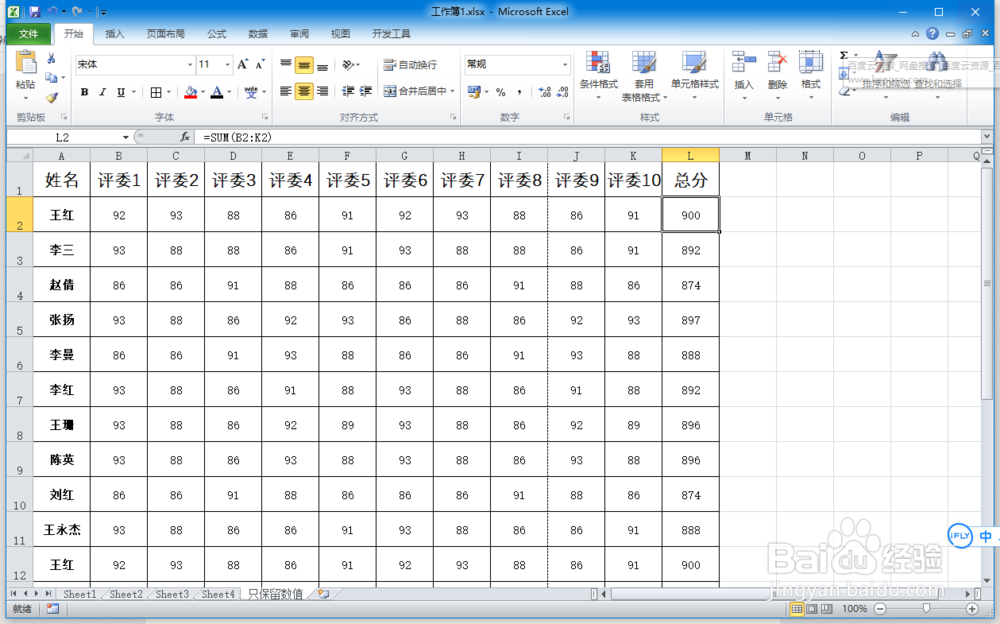
Task: Switch to the 页面布局 Page Layout tab
Action: (166, 34)
